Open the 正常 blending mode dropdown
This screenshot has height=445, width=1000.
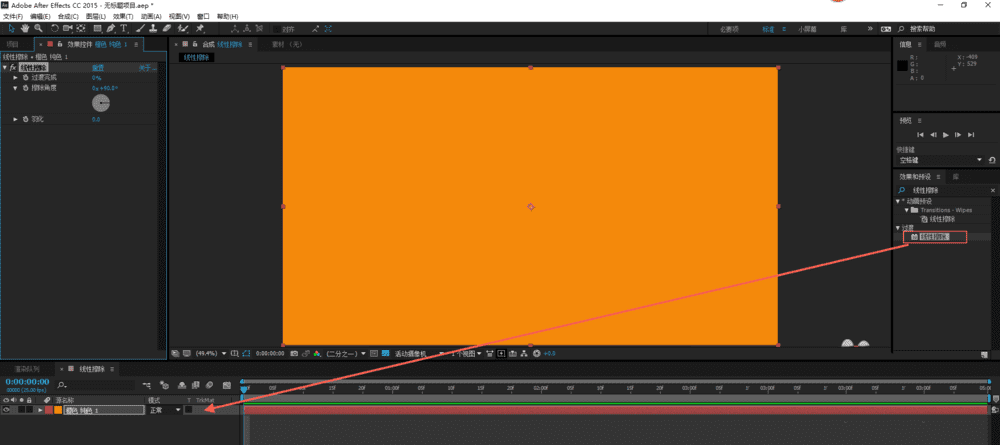click(165, 410)
